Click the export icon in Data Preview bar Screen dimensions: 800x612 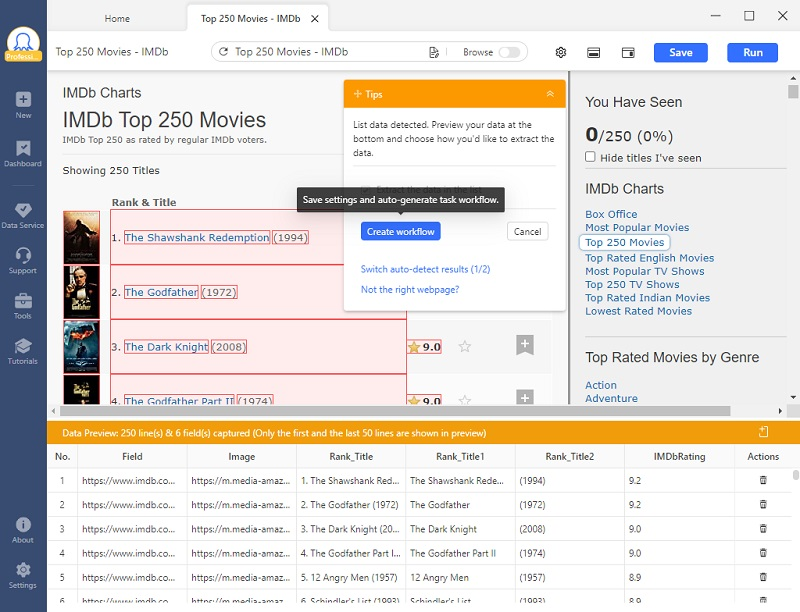point(763,432)
